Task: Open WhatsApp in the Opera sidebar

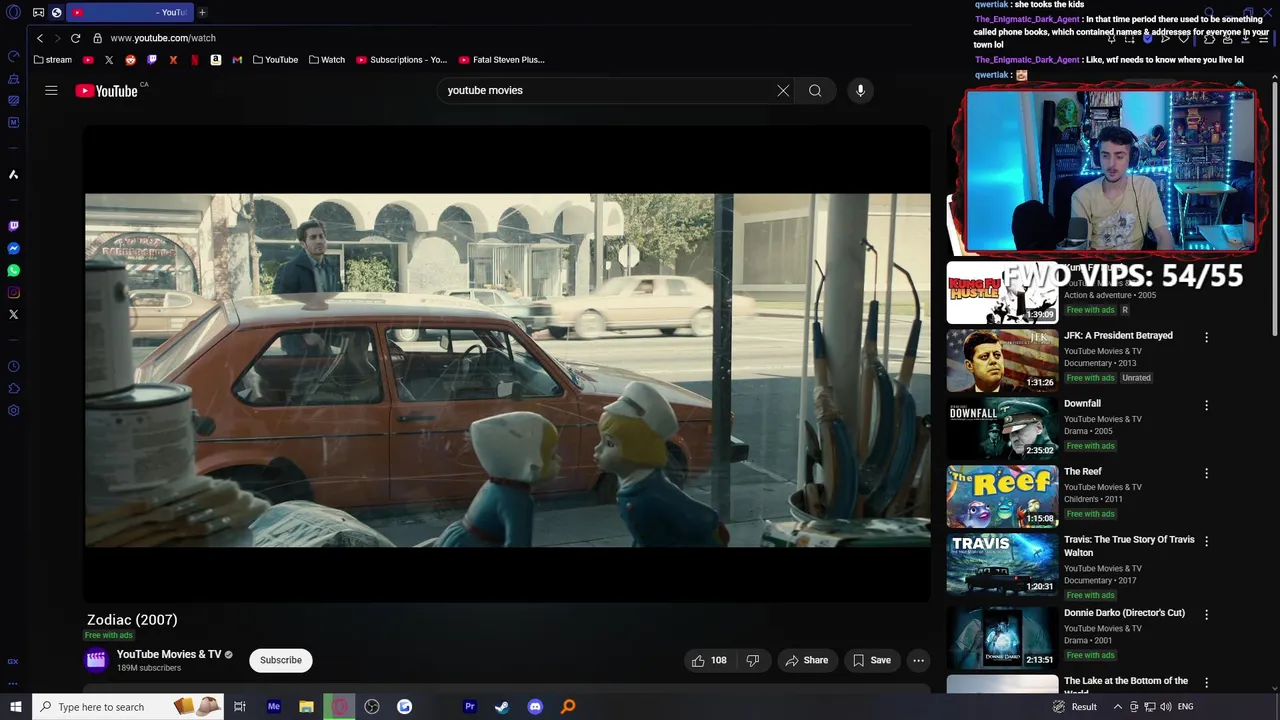Action: (13, 271)
